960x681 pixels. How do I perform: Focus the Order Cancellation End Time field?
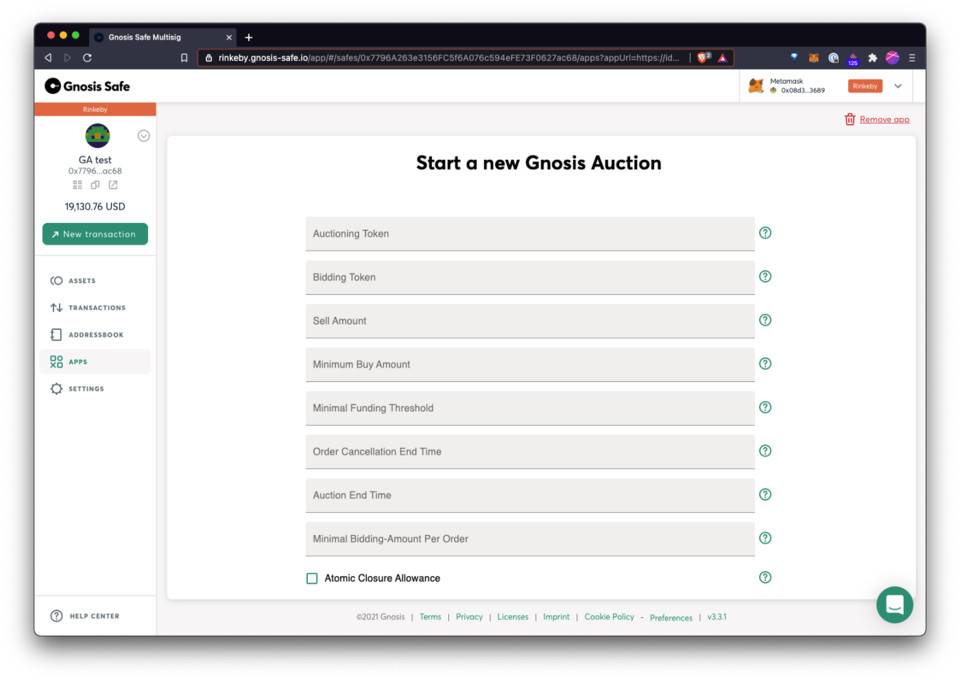530,451
